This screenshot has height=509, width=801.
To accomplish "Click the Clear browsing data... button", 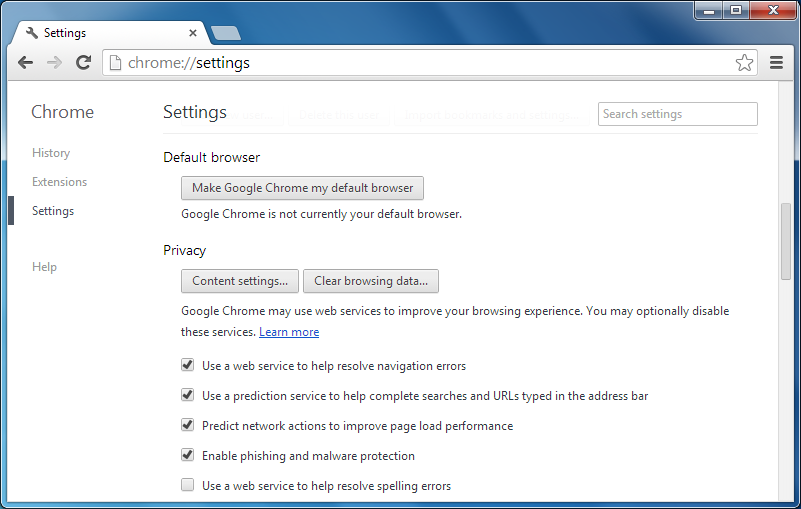I will [x=371, y=281].
